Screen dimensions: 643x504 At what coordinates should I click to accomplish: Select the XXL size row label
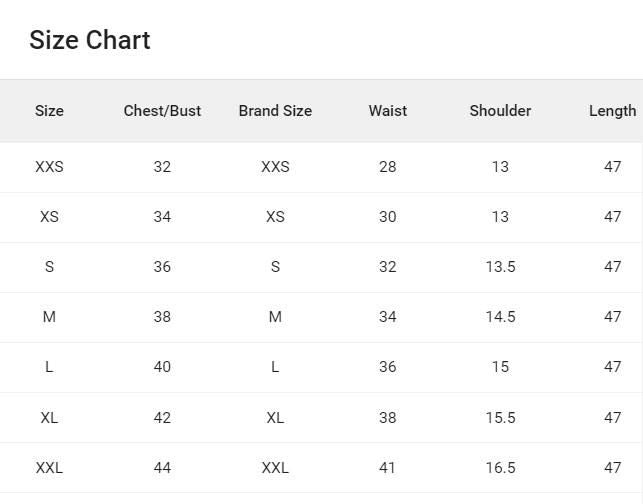[49, 468]
